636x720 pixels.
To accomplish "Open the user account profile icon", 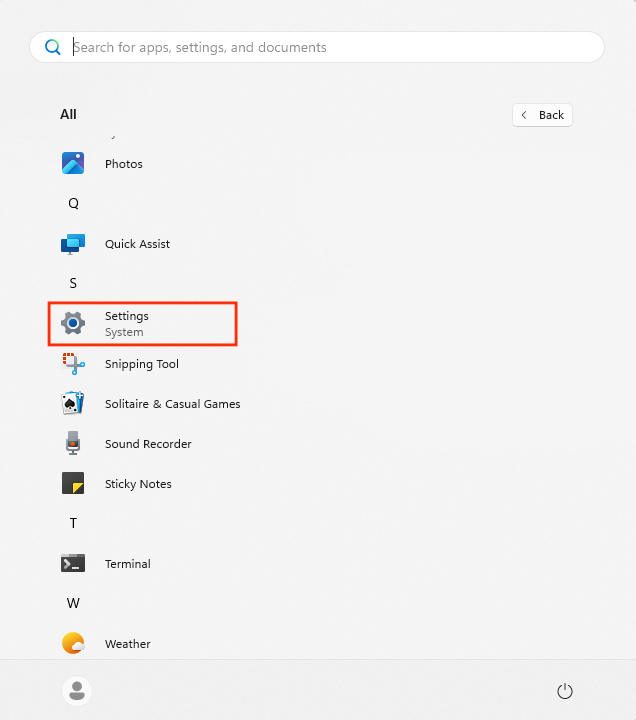I will click(x=77, y=691).
